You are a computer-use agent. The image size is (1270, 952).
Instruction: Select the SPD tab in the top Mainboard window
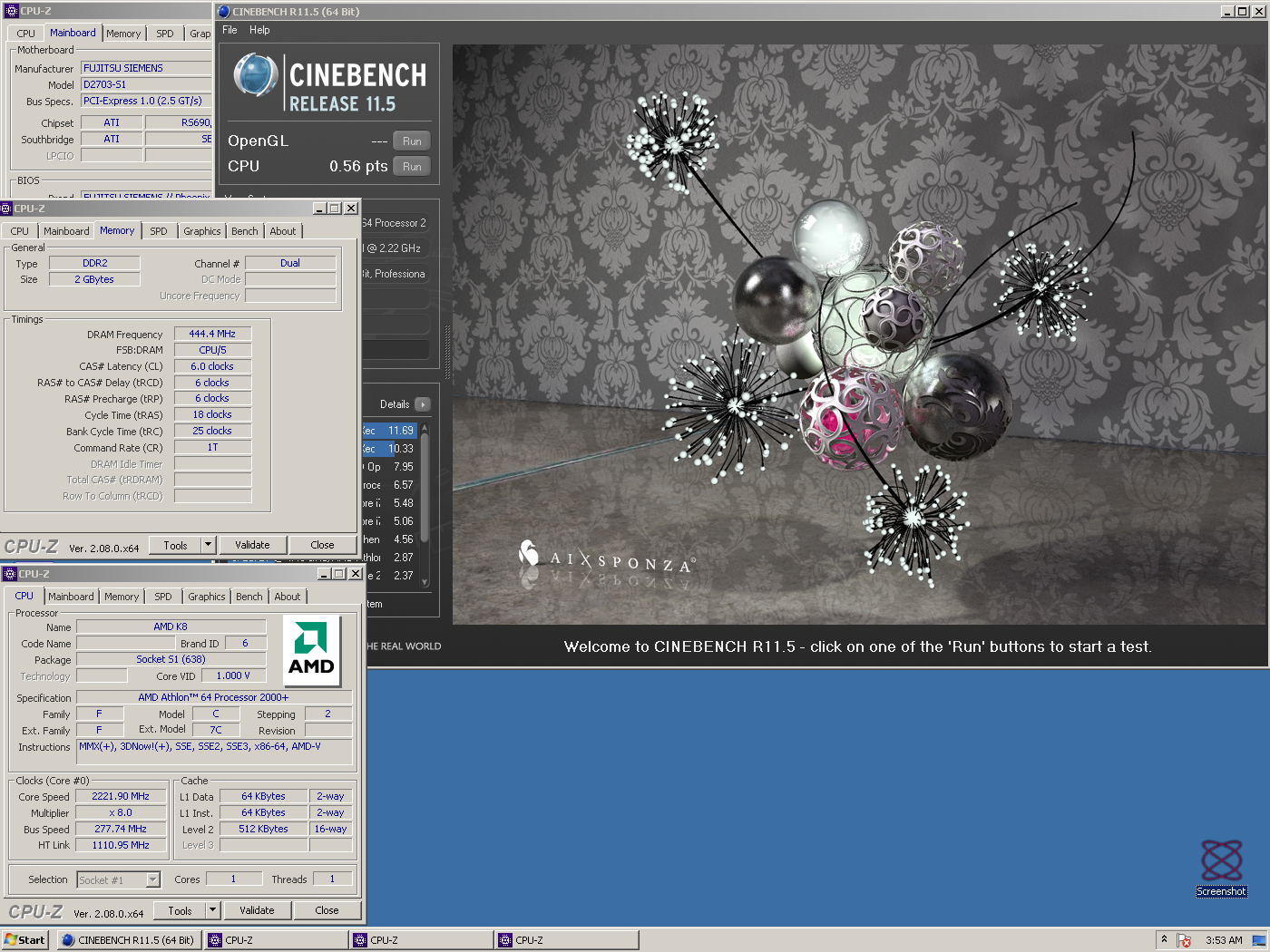click(x=165, y=34)
